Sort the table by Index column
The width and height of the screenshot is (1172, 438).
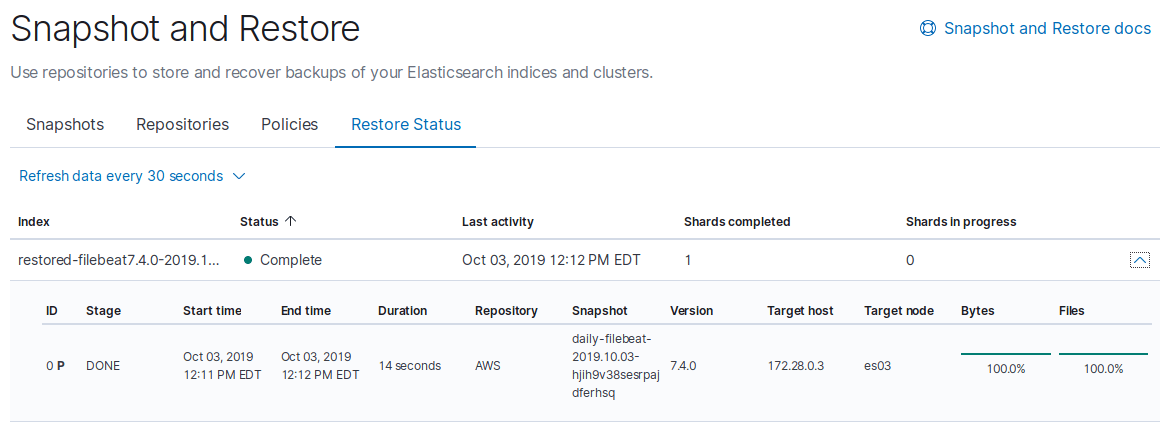(x=34, y=222)
